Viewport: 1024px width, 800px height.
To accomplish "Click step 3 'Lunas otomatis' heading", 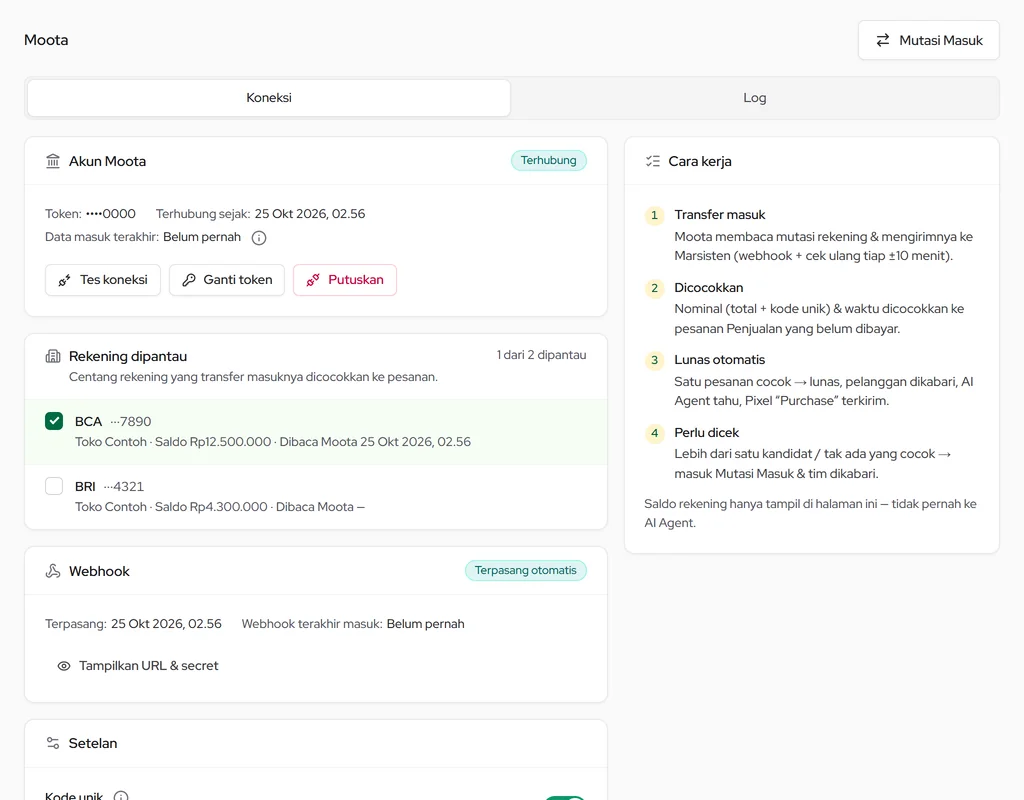I will tap(720, 360).
